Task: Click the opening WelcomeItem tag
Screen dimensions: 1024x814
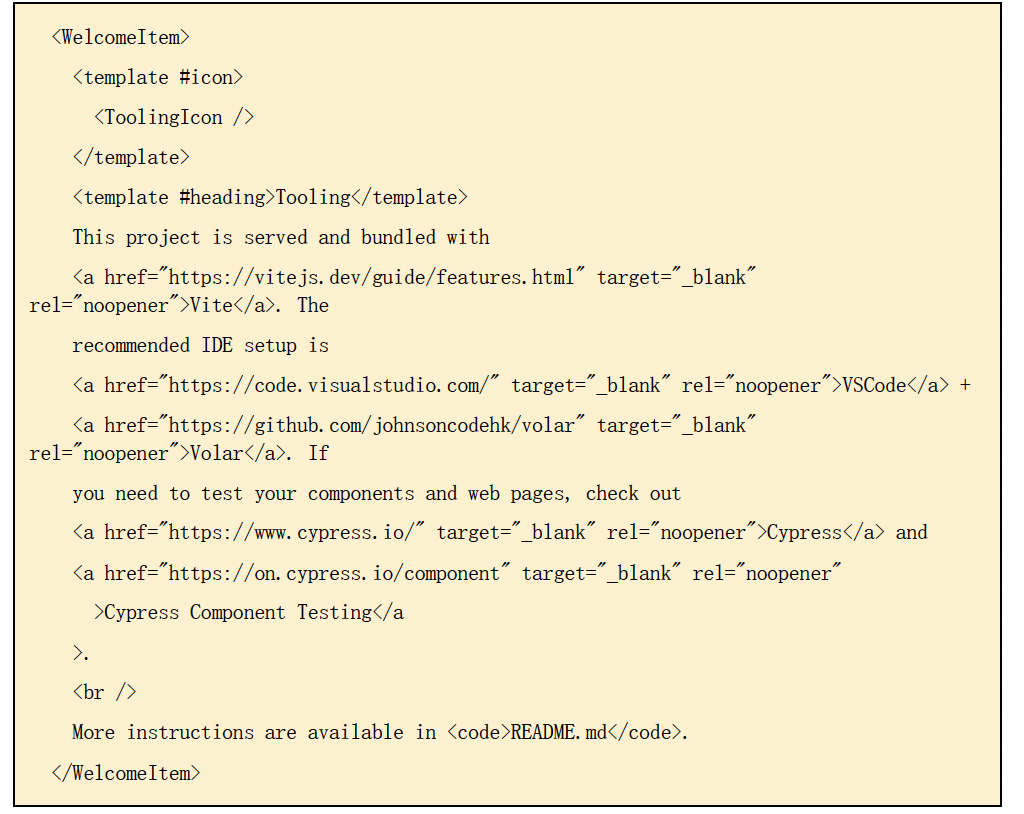Action: [120, 38]
